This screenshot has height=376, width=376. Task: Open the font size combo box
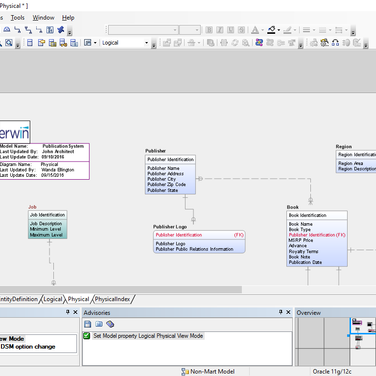[190, 30]
